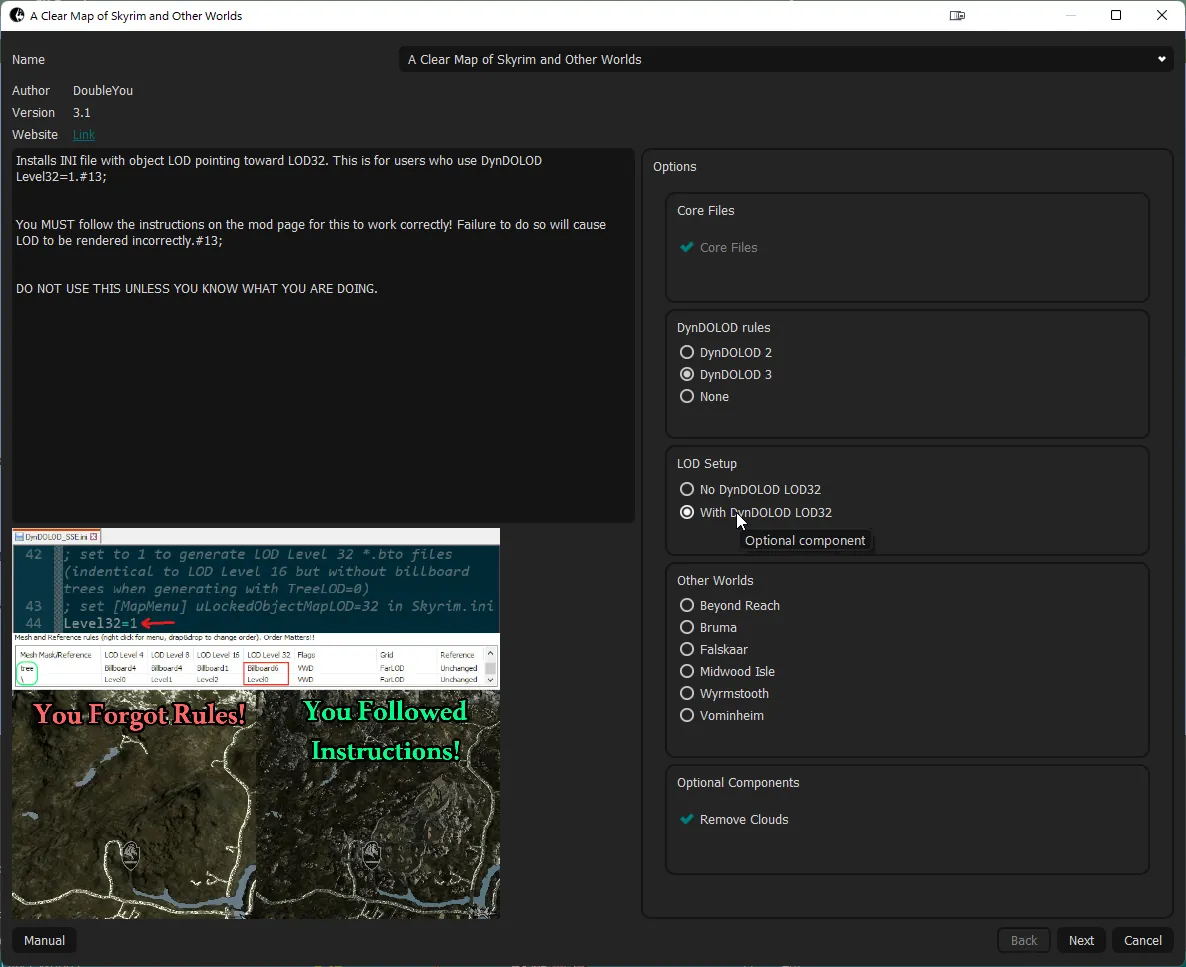Click the Back button
1186x967 pixels.
click(x=1023, y=941)
